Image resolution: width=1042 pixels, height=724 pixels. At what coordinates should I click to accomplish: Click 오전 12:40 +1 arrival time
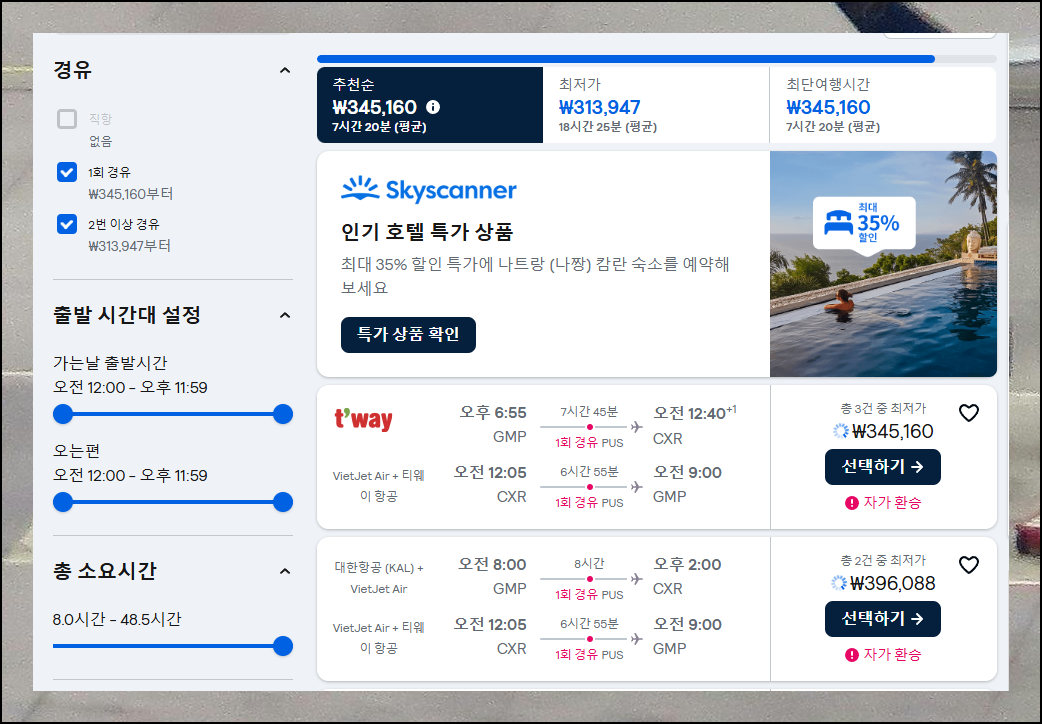tap(694, 413)
